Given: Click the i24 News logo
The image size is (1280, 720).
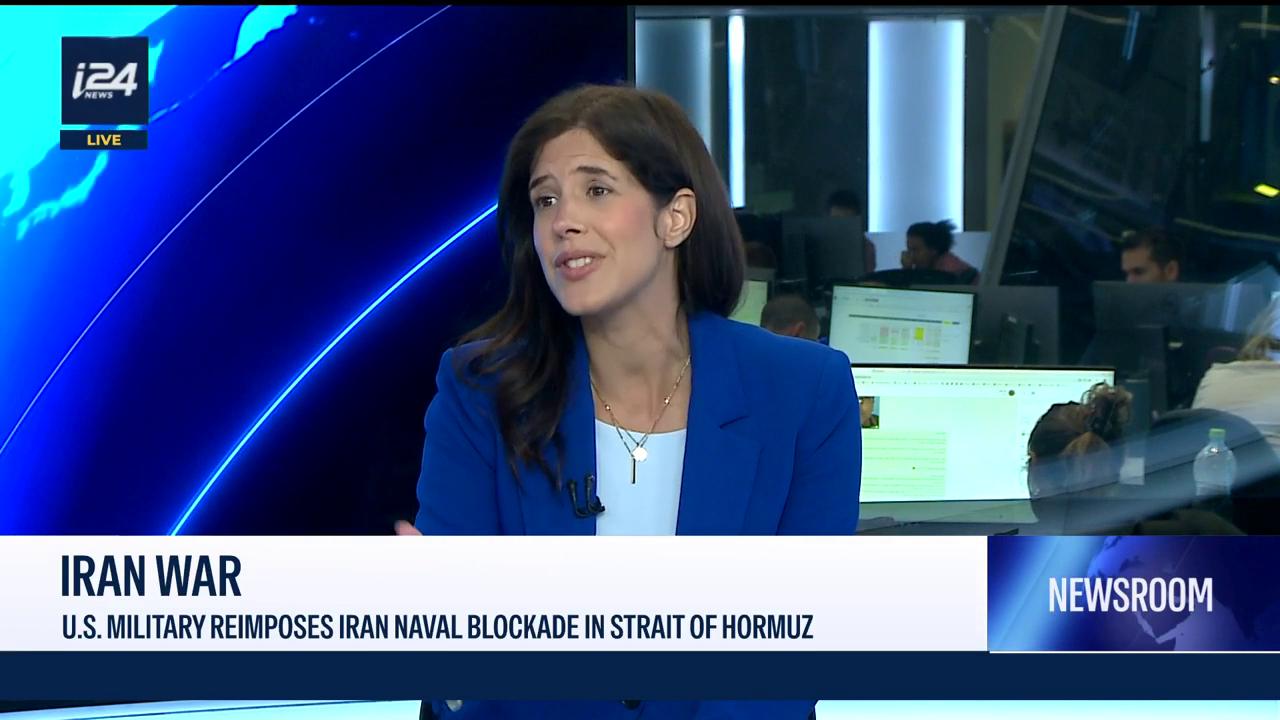Looking at the screenshot, I should point(104,81).
